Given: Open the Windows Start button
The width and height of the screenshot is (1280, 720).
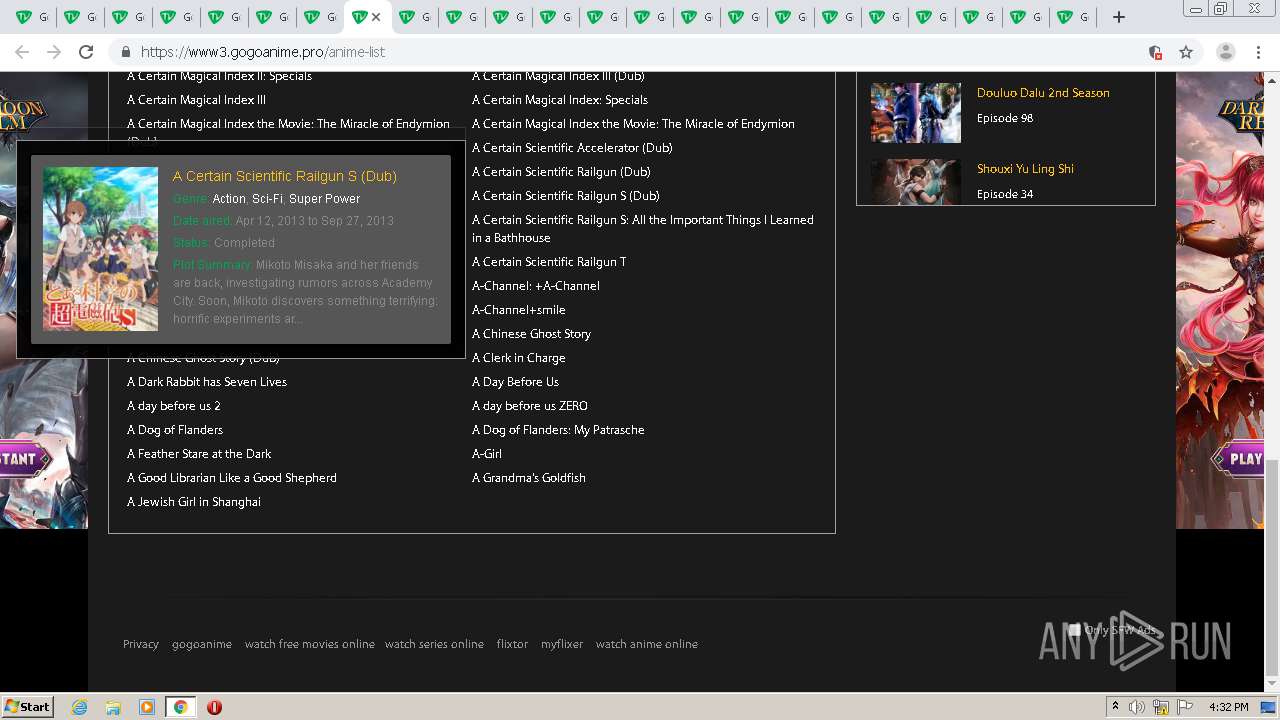Looking at the screenshot, I should tap(28, 706).
